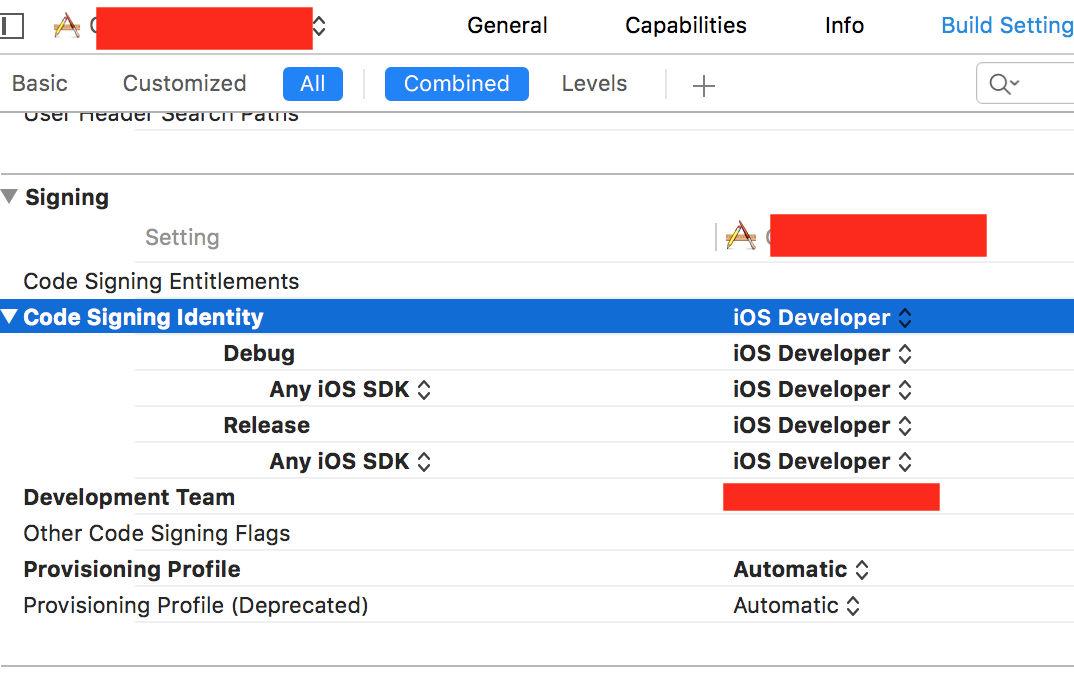Select the Code Signing Entitlements row
Viewport: 1074px width, 674px height.
point(161,281)
